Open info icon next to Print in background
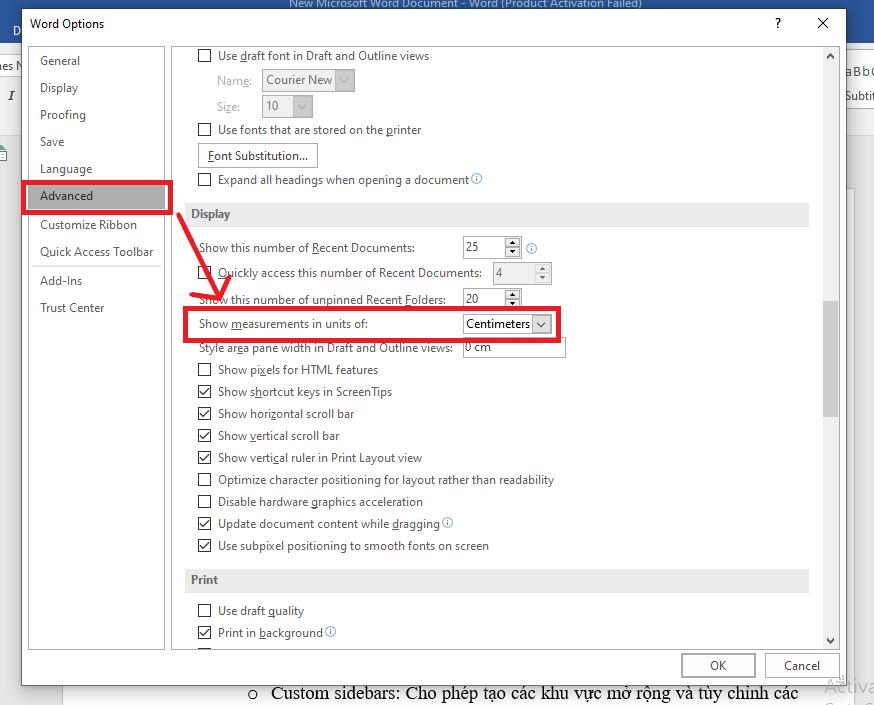 click(x=331, y=631)
